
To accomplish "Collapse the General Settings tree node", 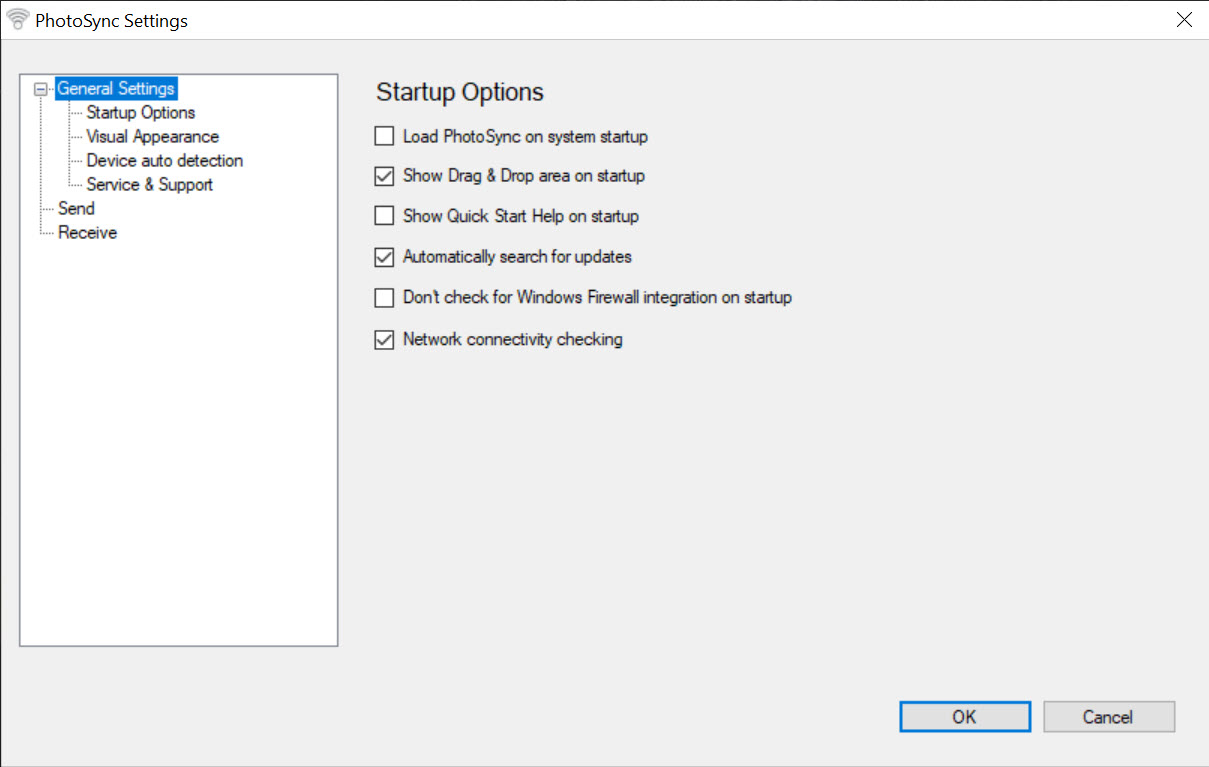I will (x=41, y=89).
